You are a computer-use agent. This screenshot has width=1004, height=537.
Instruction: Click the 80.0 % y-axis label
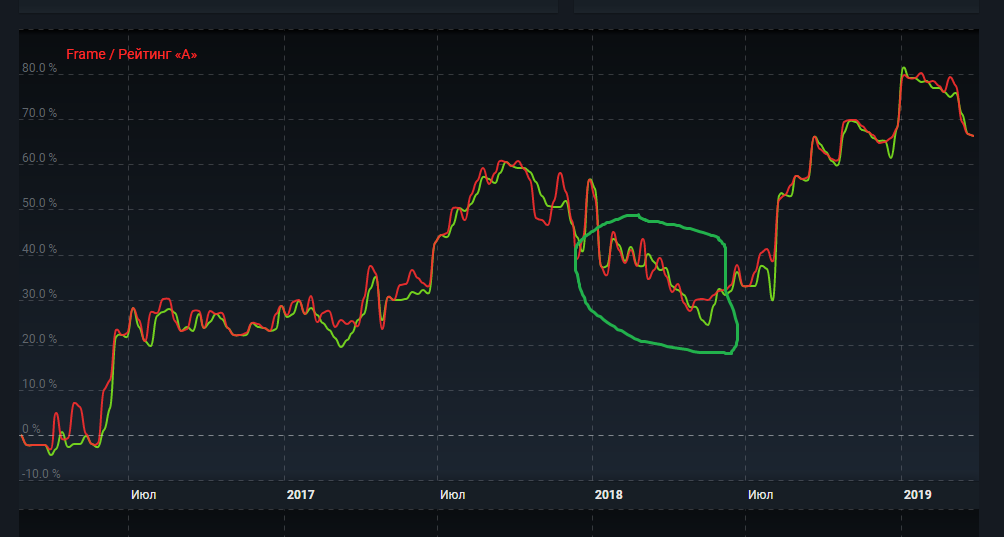pos(40,69)
